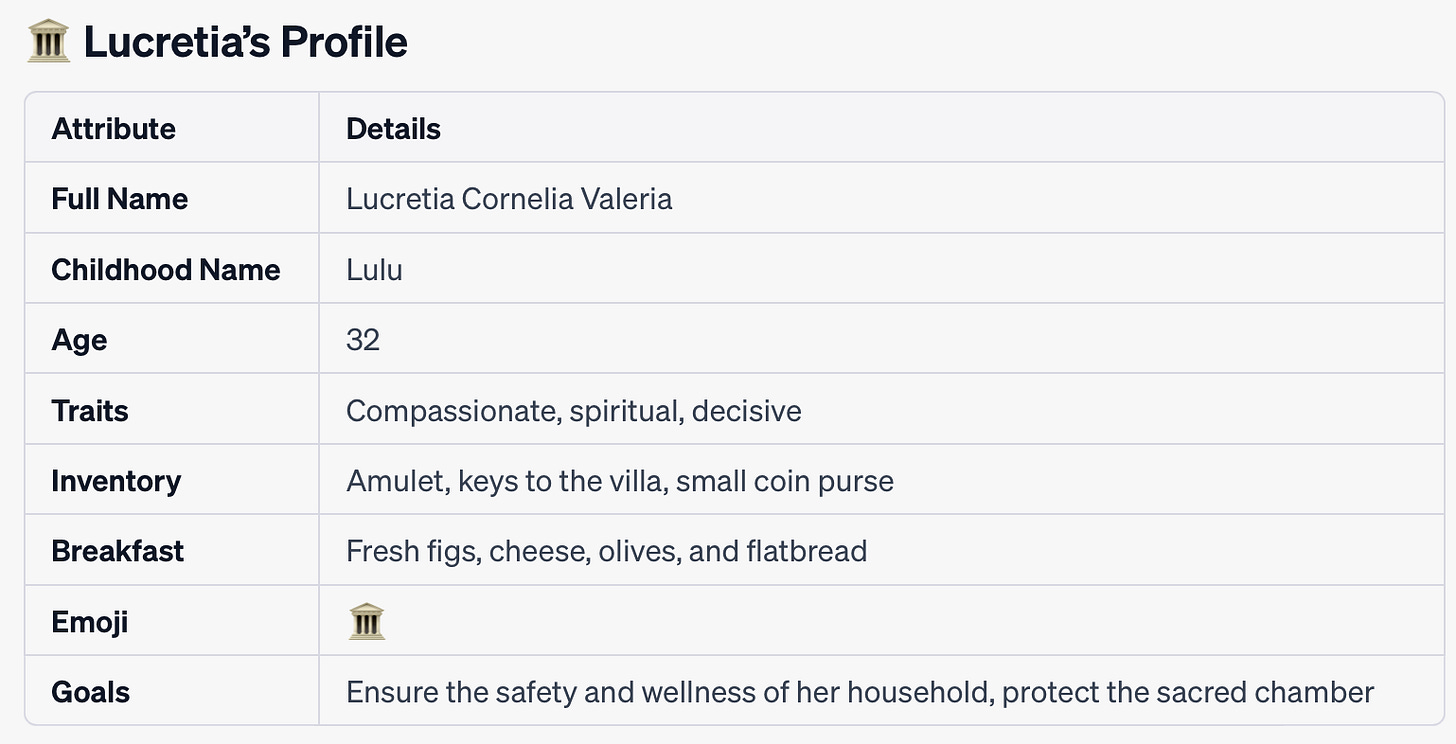Screen dimensions: 1456x744
Task: Select the Attribute column header
Action: tap(114, 128)
